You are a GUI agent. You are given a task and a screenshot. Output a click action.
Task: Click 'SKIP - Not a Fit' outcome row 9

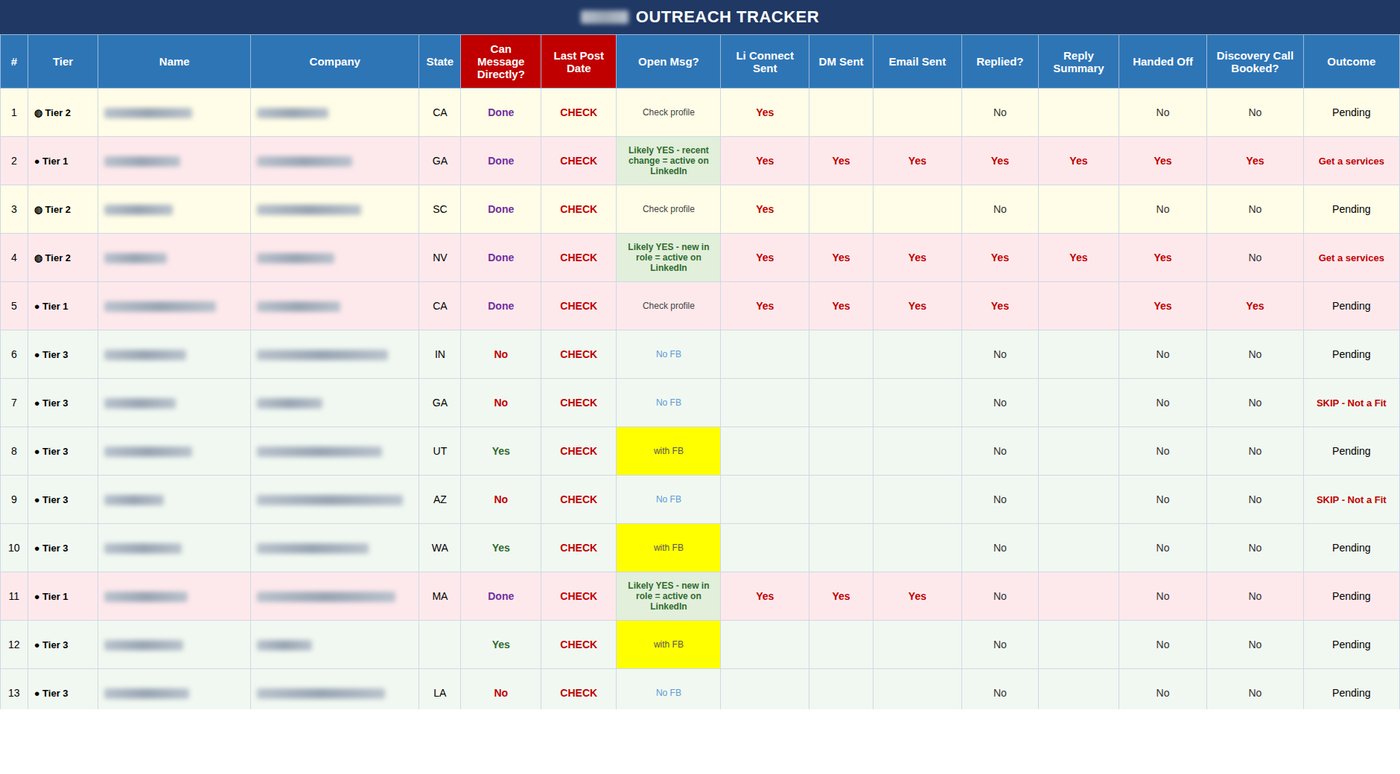pyautogui.click(x=1351, y=499)
